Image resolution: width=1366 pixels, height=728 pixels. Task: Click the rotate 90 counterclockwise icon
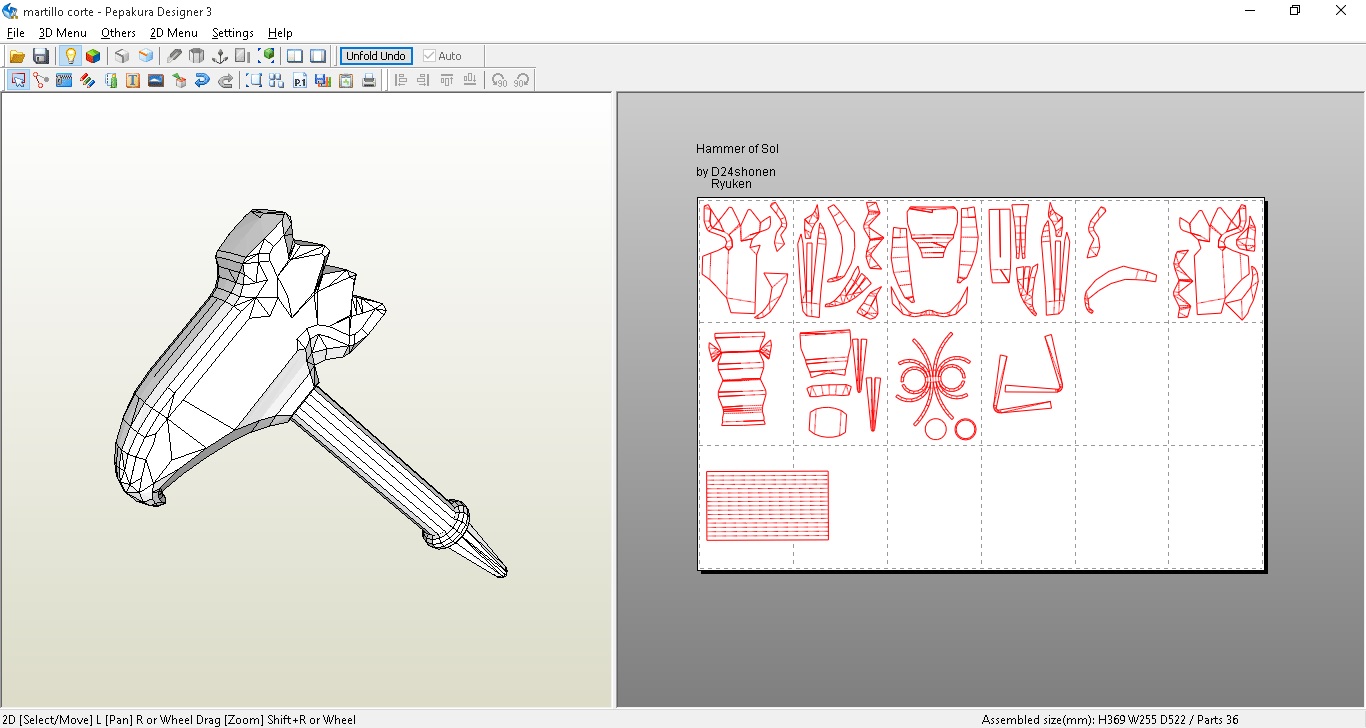498,80
